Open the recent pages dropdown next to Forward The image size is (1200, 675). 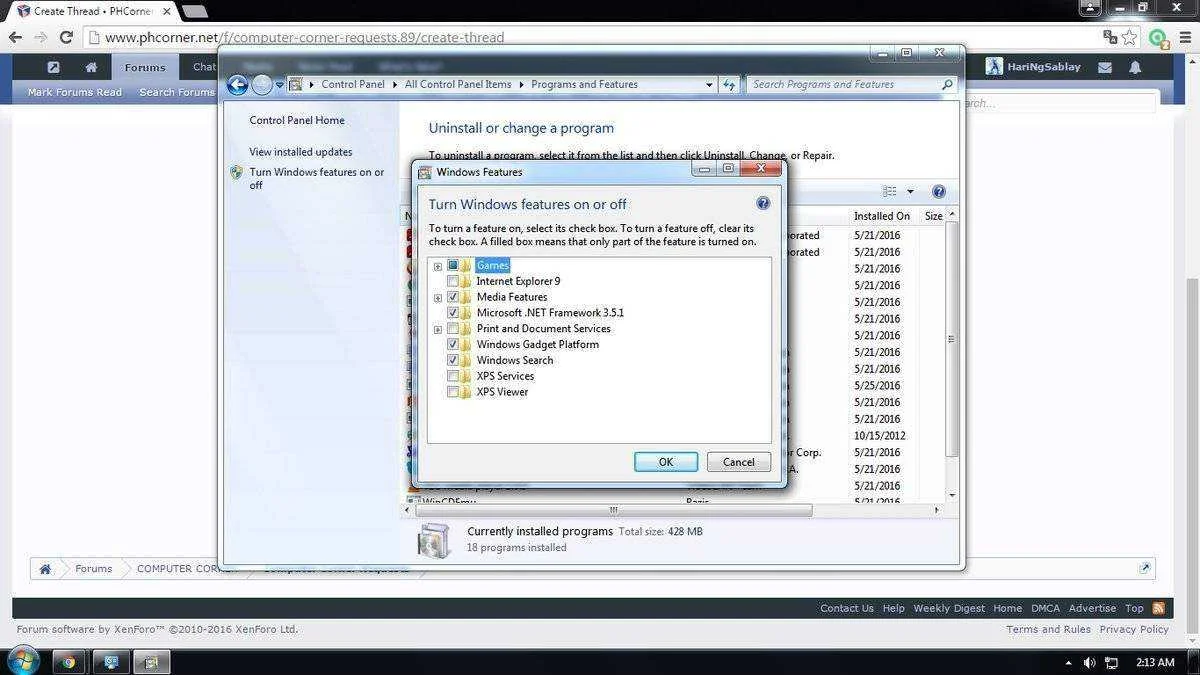280,85
